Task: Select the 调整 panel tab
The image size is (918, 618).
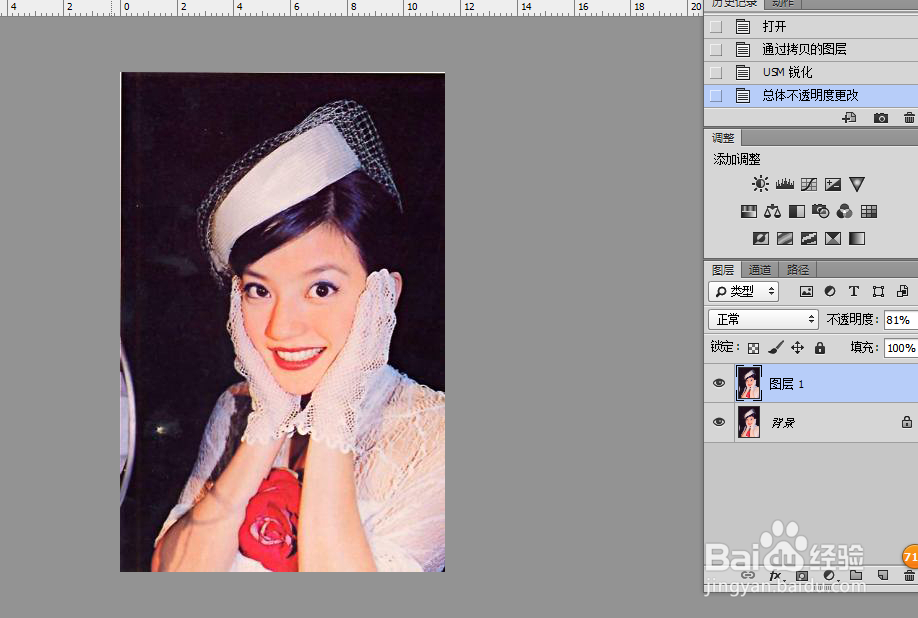Action: pyautogui.click(x=722, y=138)
